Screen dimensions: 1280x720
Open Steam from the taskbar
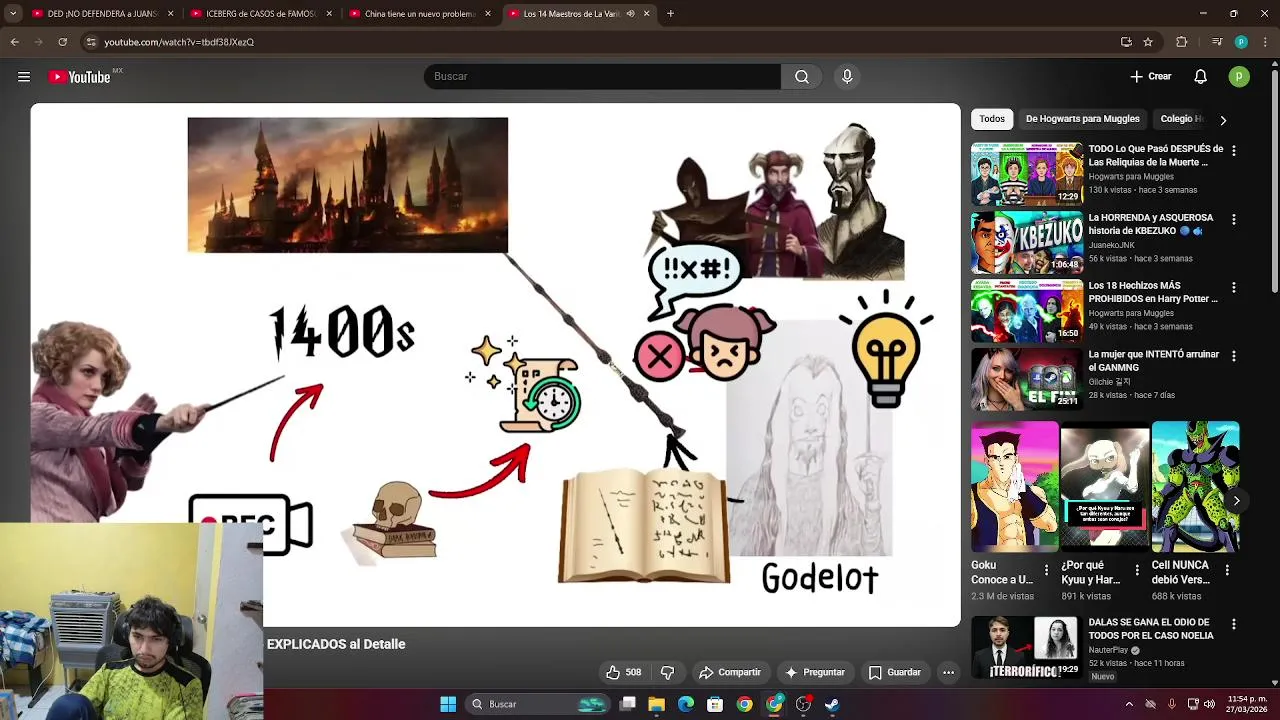point(832,704)
